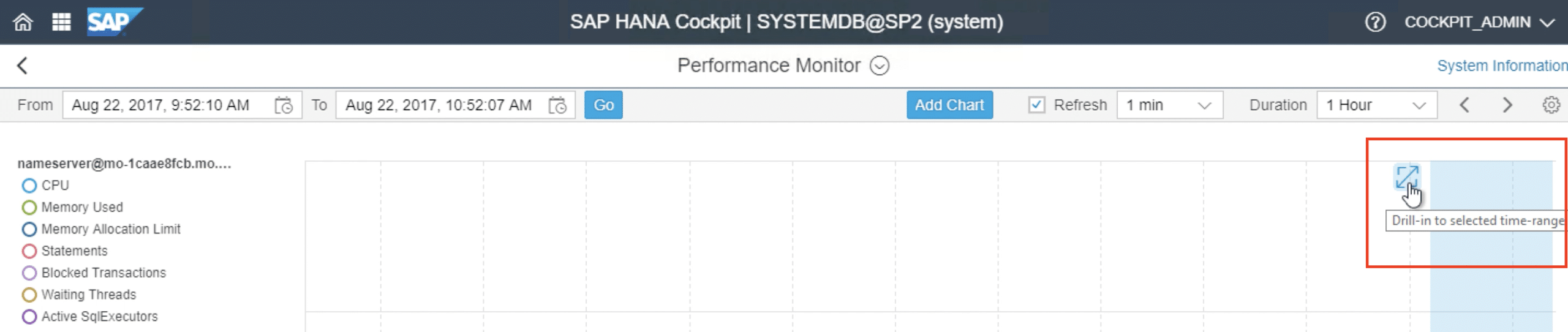Click the Help question mark icon
The image size is (1568, 332).
[1375, 23]
